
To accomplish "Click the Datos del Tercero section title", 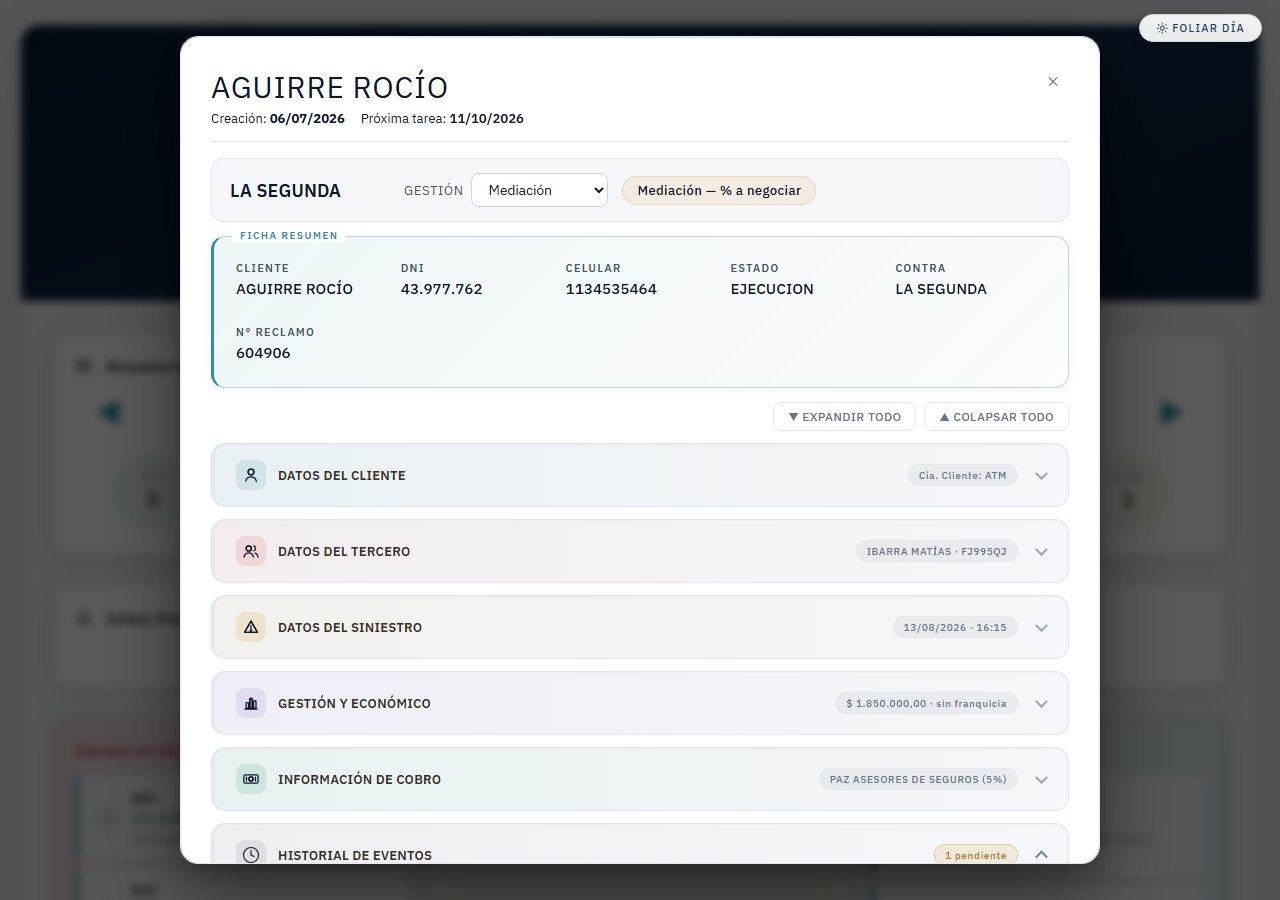I will click(x=344, y=552).
